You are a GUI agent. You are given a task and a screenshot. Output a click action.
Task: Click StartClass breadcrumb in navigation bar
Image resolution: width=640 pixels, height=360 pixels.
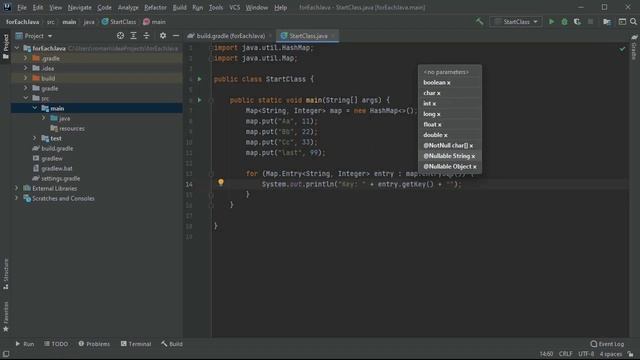[119, 22]
